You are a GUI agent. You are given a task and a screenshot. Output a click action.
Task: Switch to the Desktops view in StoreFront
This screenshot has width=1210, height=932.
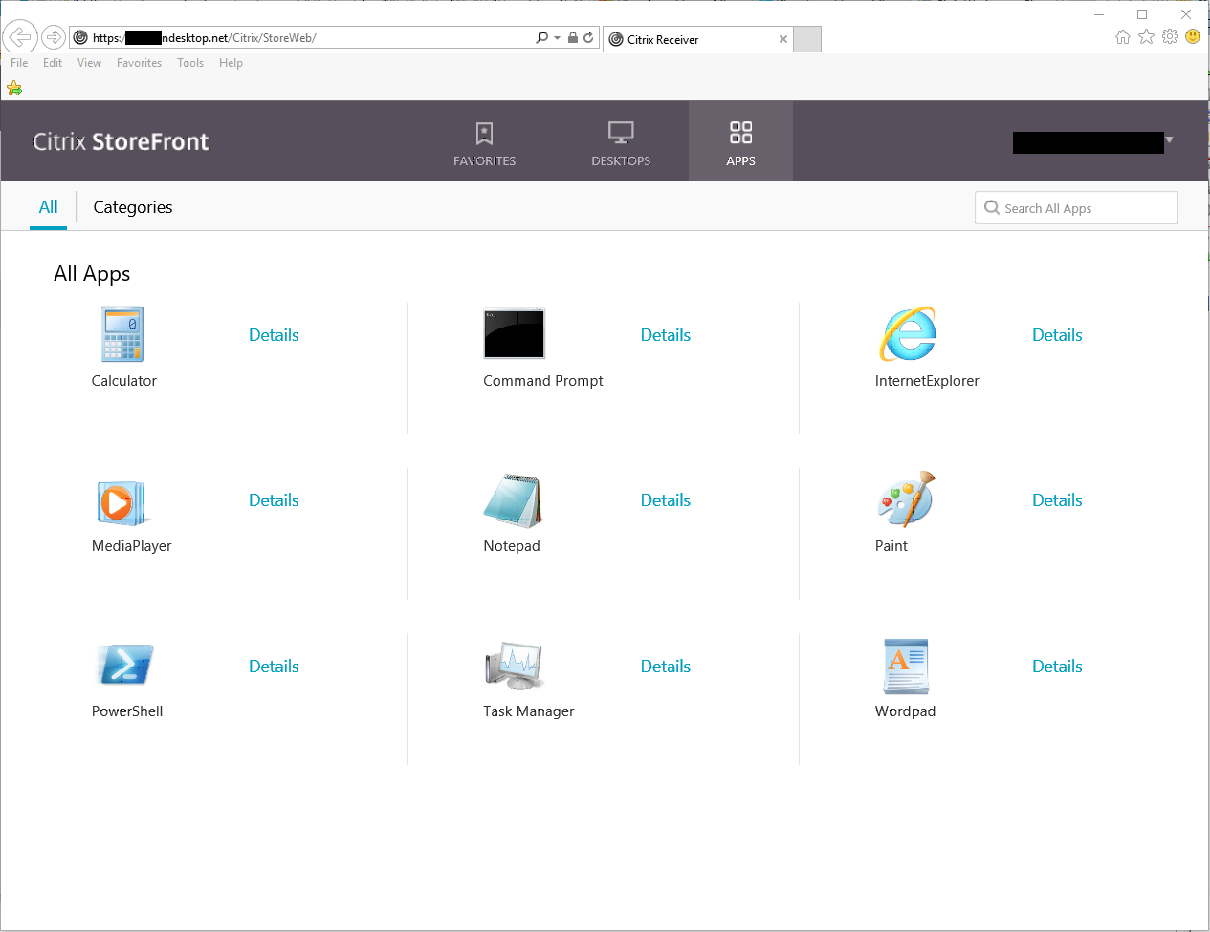coord(620,142)
